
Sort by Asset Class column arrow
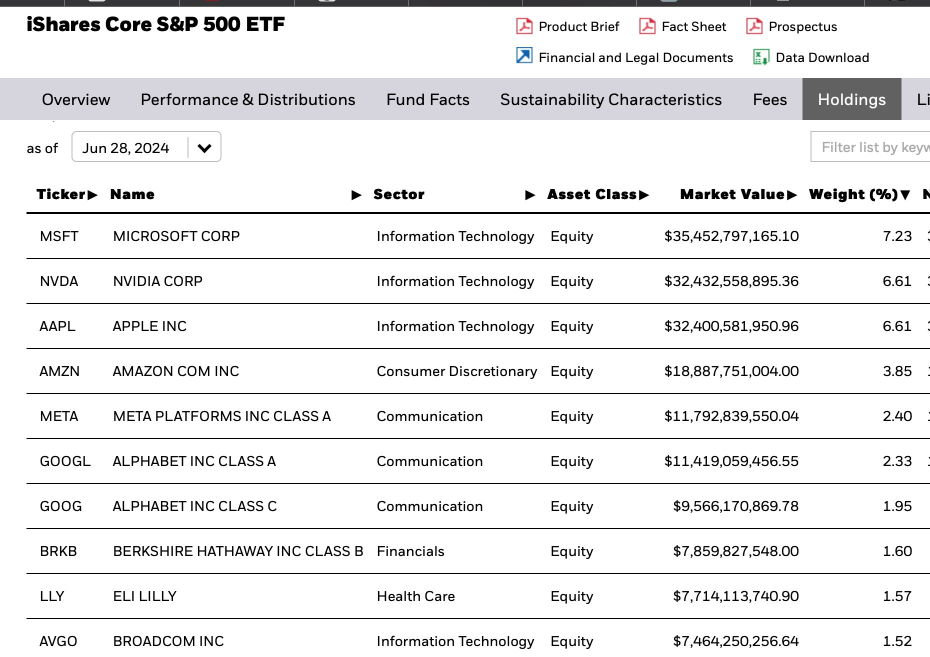(644, 195)
